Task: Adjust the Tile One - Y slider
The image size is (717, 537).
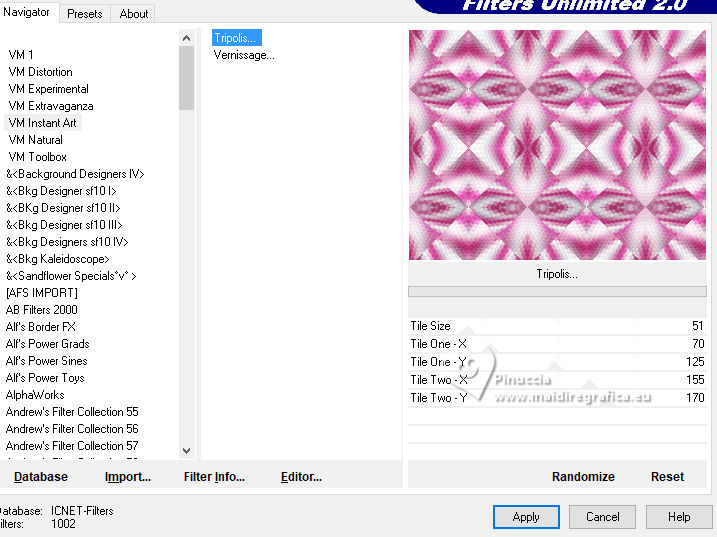Action: [x=557, y=362]
